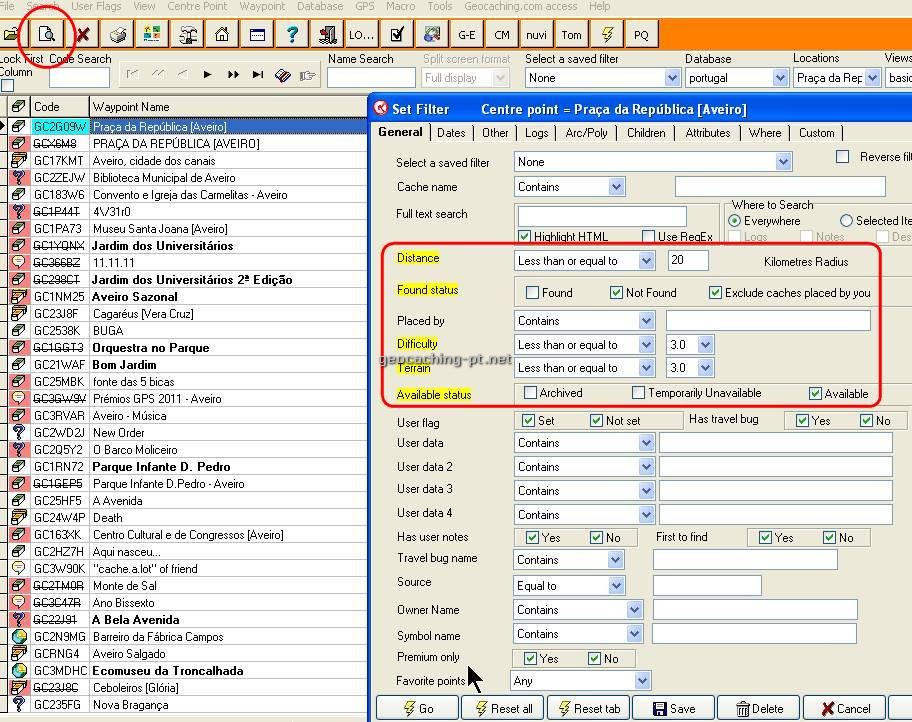The image size is (912, 722).
Task: Click the PQ toolbar button
Action: coord(641,34)
